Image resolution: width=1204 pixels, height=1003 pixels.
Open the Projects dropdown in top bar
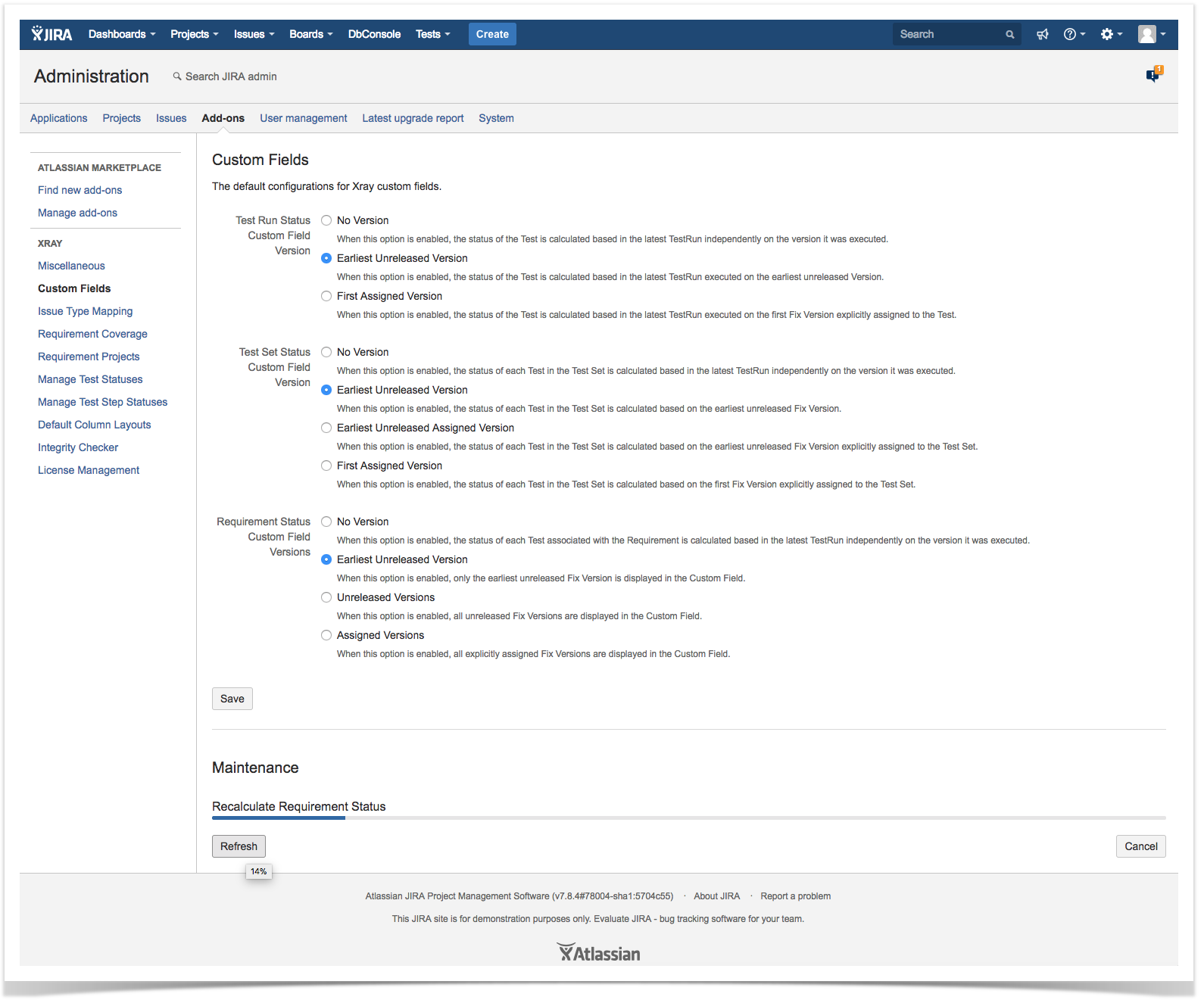[x=194, y=34]
